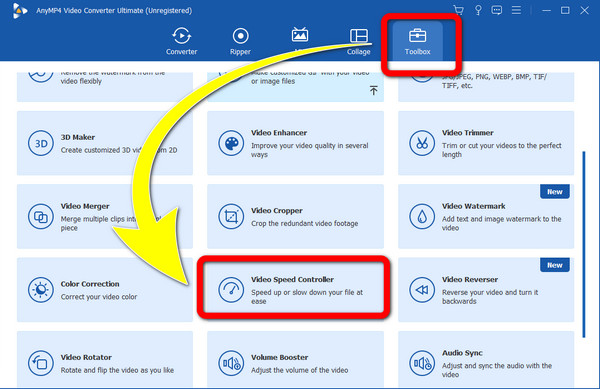Click 'Correct your video color' text
This screenshot has height=389, width=600.
(x=99, y=297)
